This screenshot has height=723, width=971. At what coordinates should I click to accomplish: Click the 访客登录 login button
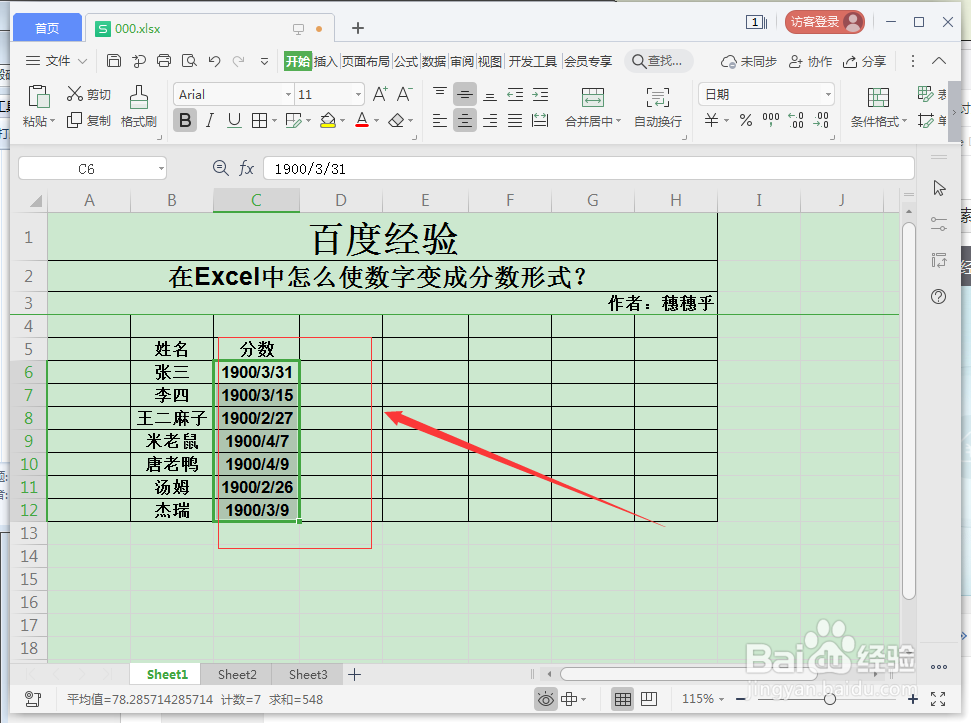[x=824, y=22]
